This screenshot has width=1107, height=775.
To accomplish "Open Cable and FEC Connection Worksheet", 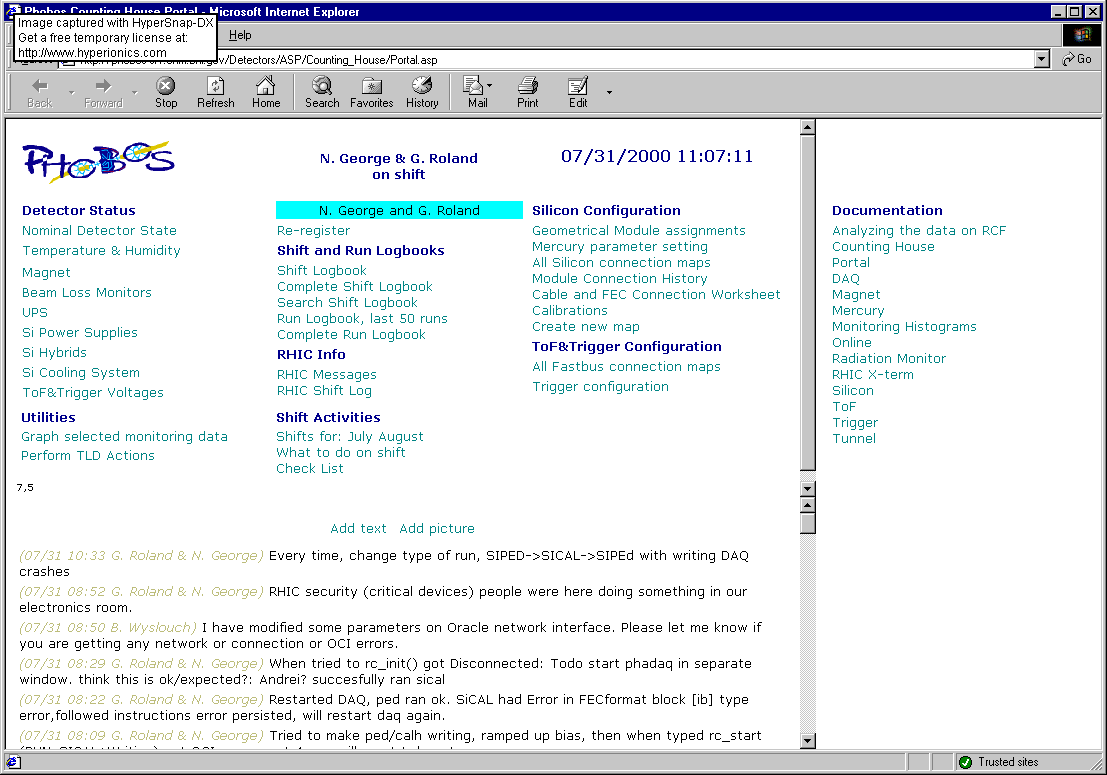I will (x=656, y=295).
